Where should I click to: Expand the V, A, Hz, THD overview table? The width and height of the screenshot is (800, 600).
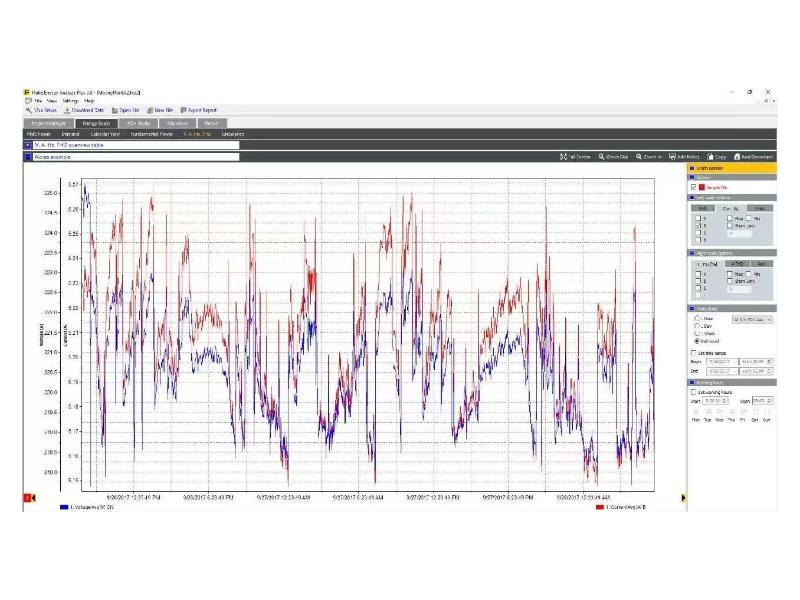27,145
